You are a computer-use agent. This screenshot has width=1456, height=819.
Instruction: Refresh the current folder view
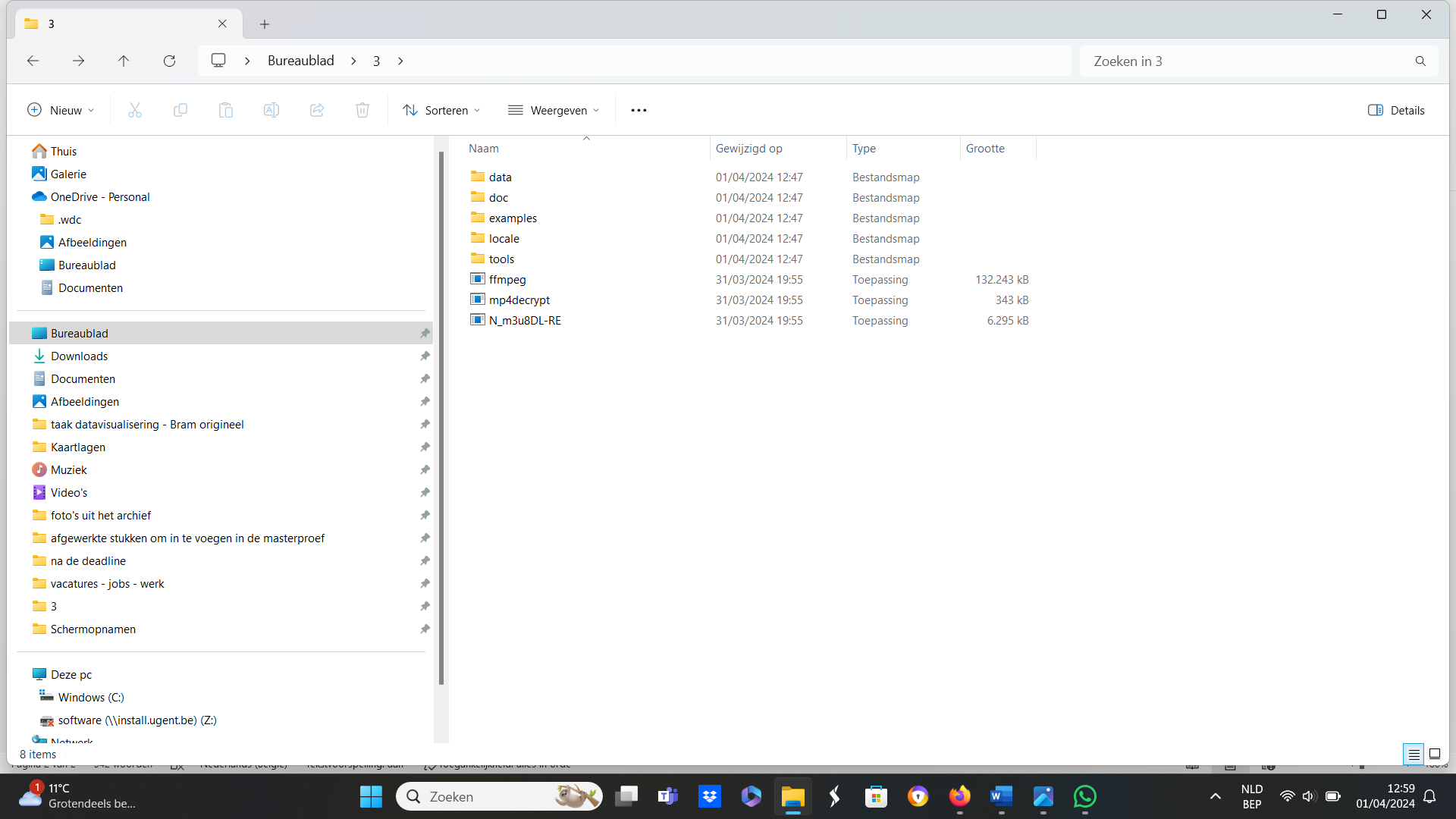(169, 61)
